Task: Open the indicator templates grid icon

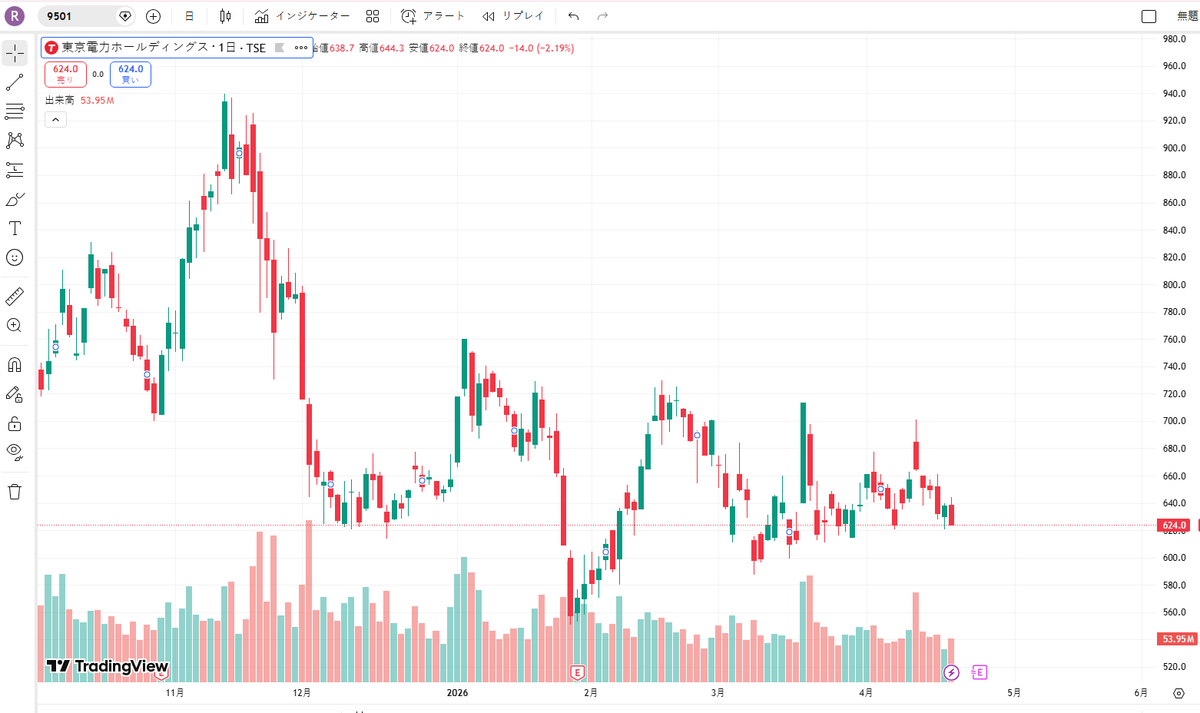Action: (372, 16)
